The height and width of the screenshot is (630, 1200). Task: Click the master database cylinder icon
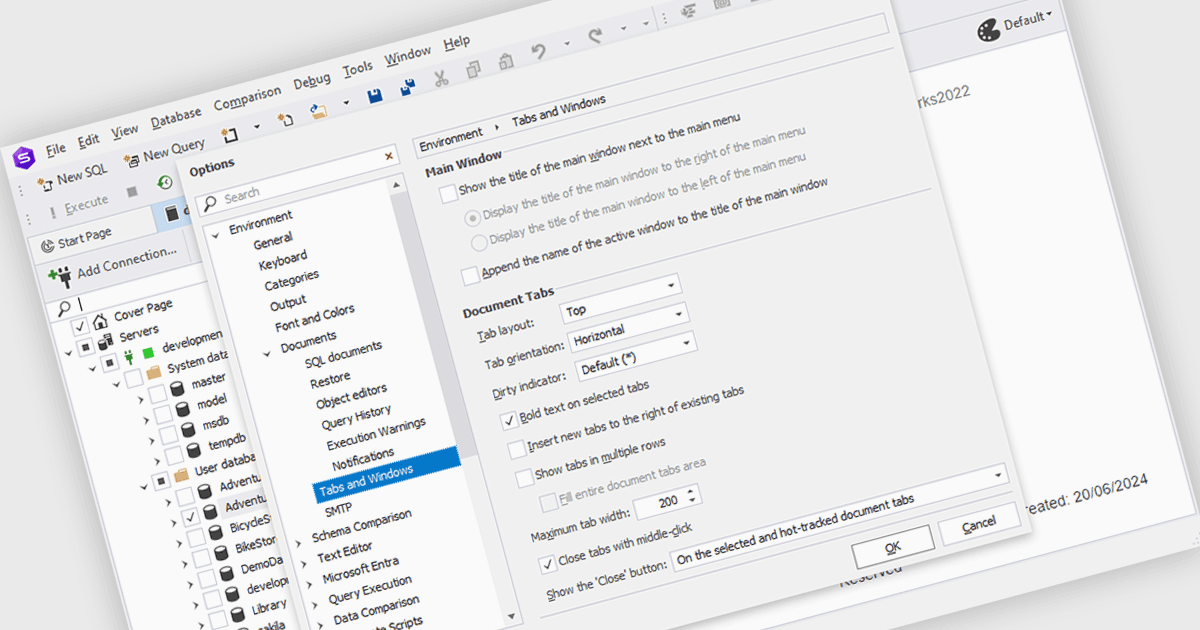tap(179, 388)
